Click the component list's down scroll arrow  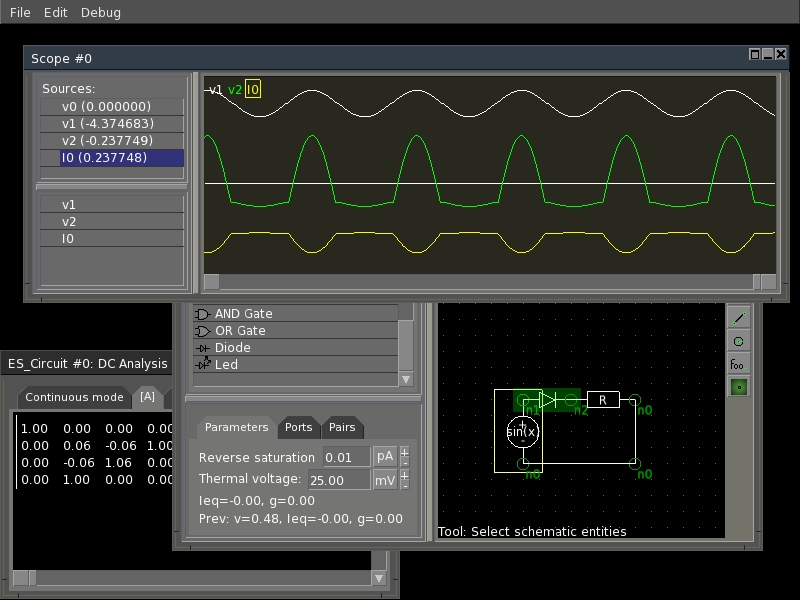coord(407,379)
